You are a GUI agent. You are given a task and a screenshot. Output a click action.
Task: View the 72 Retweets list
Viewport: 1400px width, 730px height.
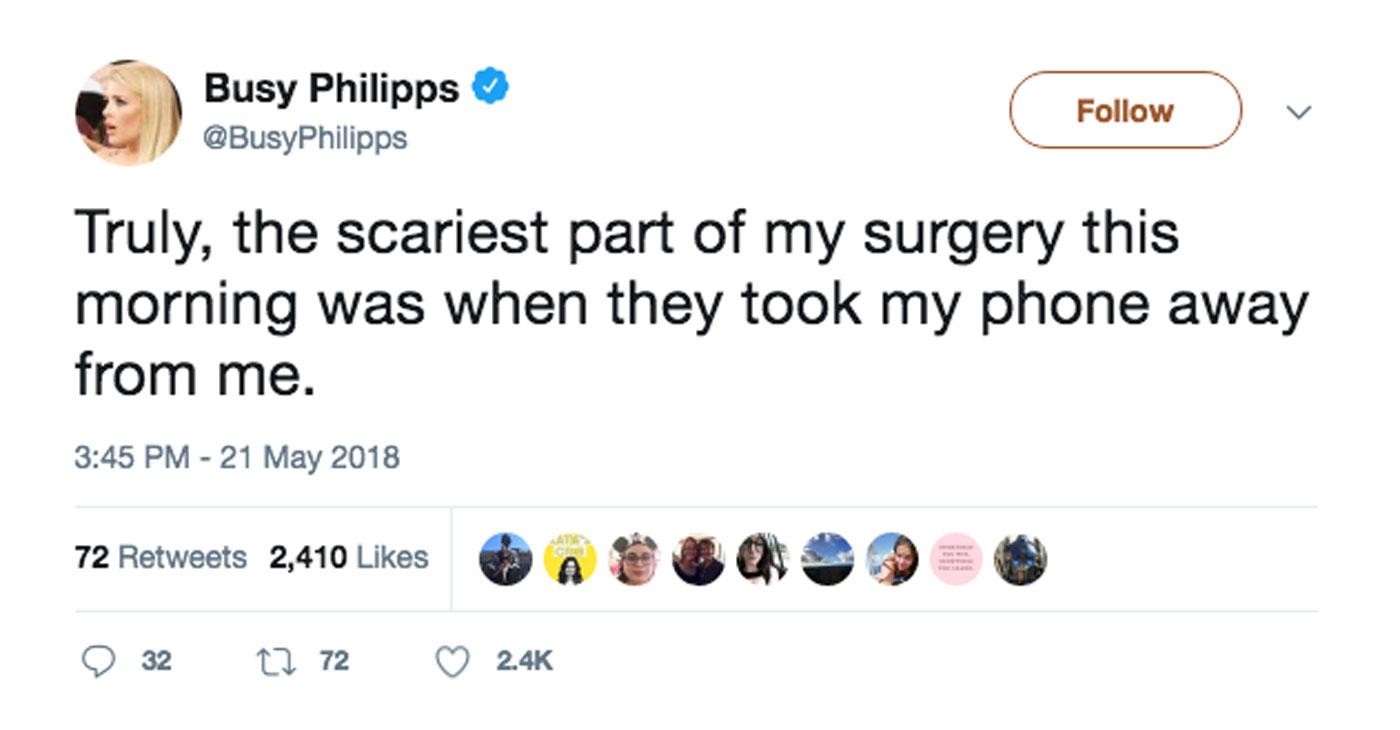click(x=160, y=557)
